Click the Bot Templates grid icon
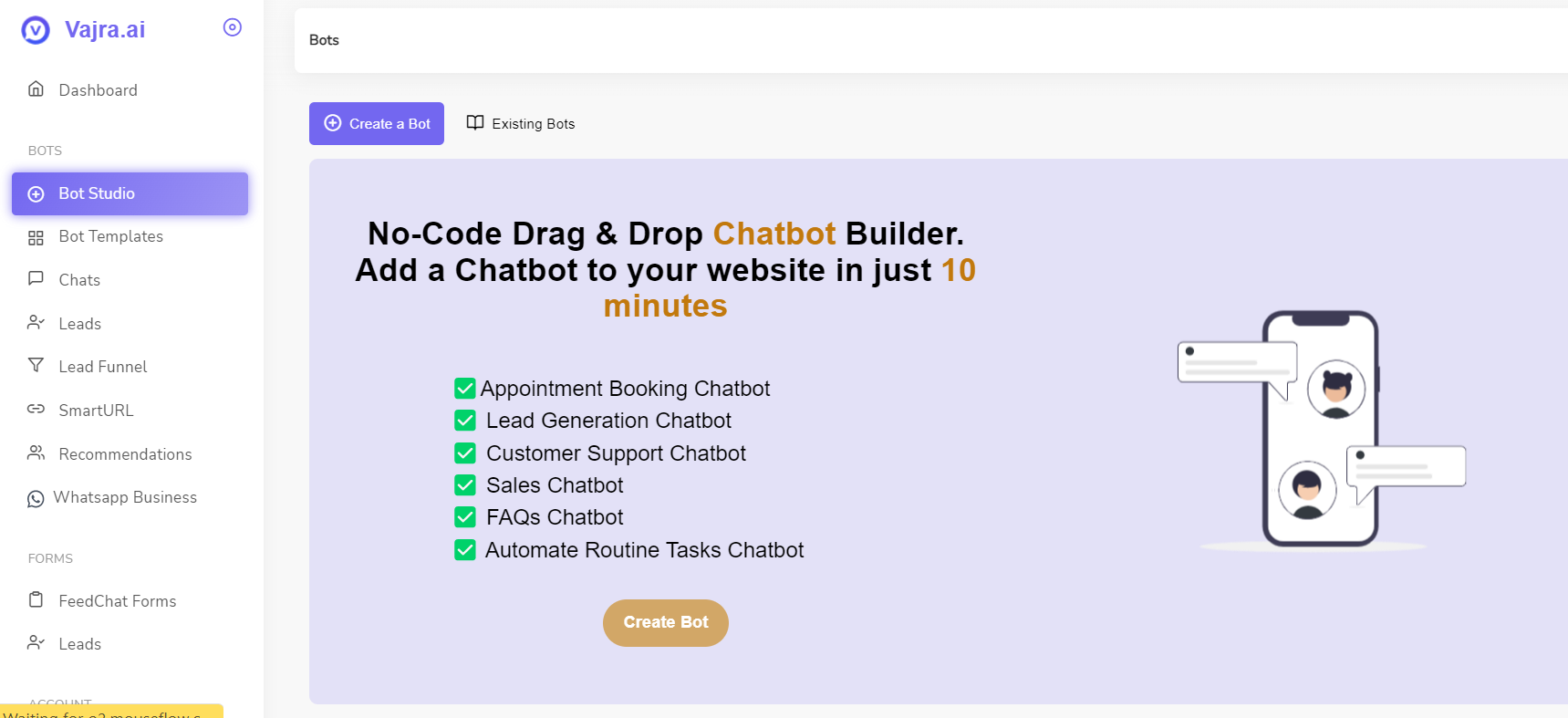1568x718 pixels. click(x=36, y=237)
